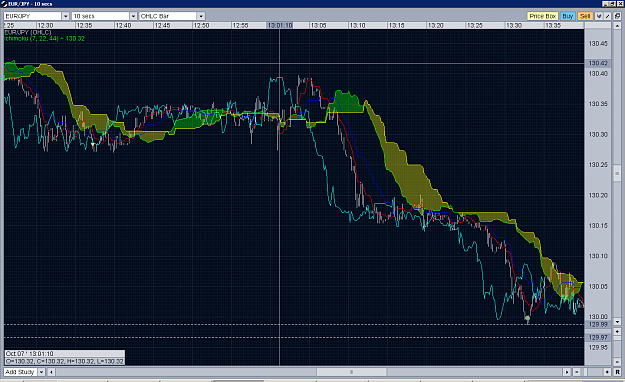Click the 130.42 price marker
Image resolution: width=625 pixels, height=382 pixels.
tap(598, 63)
